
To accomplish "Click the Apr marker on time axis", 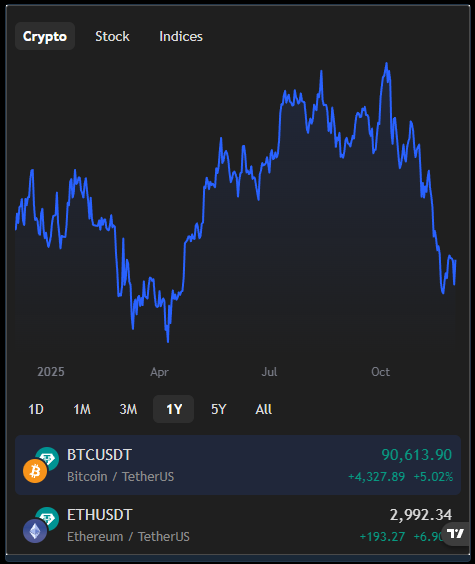I will [159, 372].
